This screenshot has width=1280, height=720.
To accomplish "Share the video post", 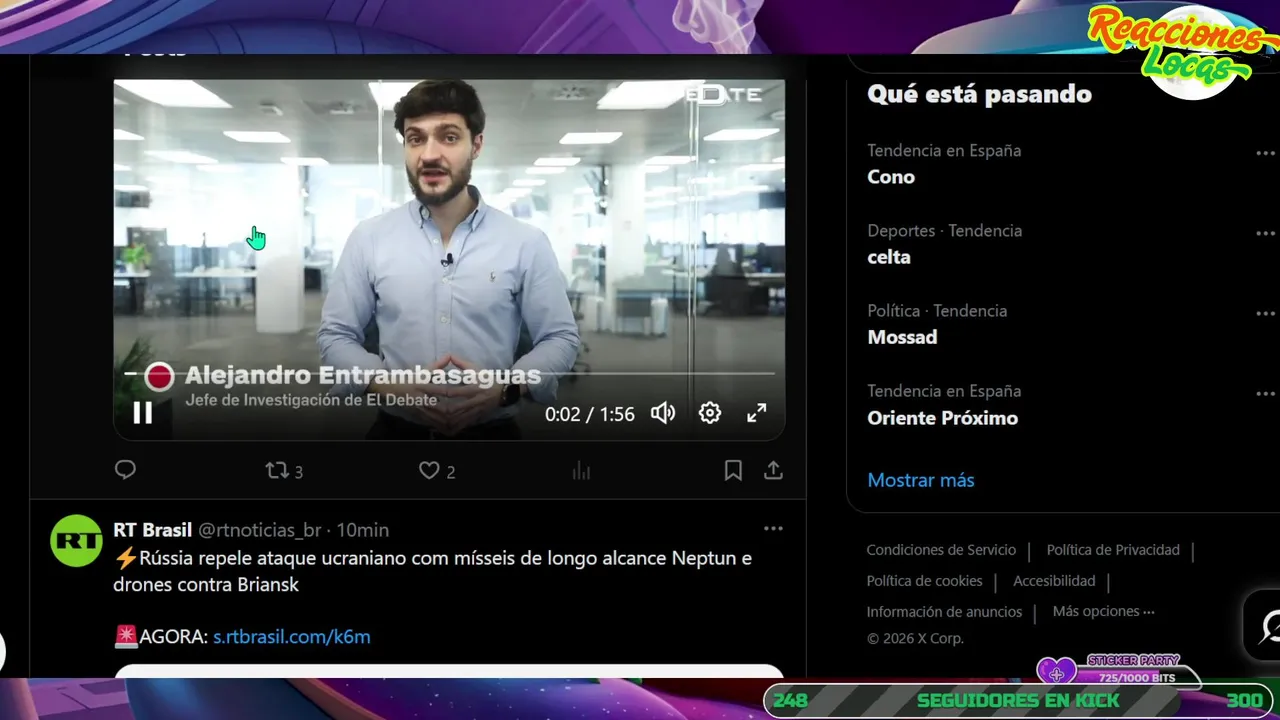I will coord(773,470).
